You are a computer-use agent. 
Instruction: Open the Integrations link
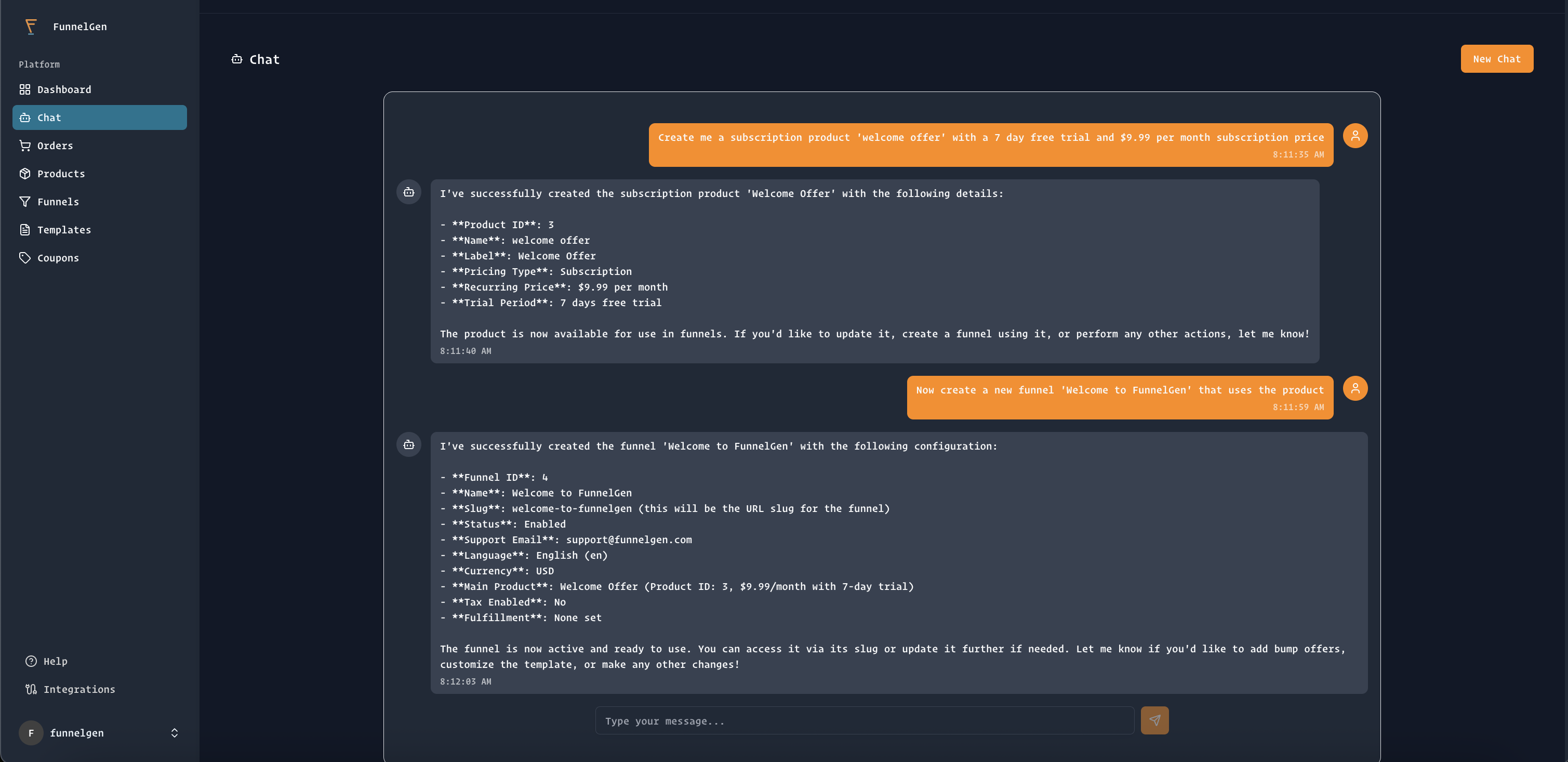[x=79, y=689]
